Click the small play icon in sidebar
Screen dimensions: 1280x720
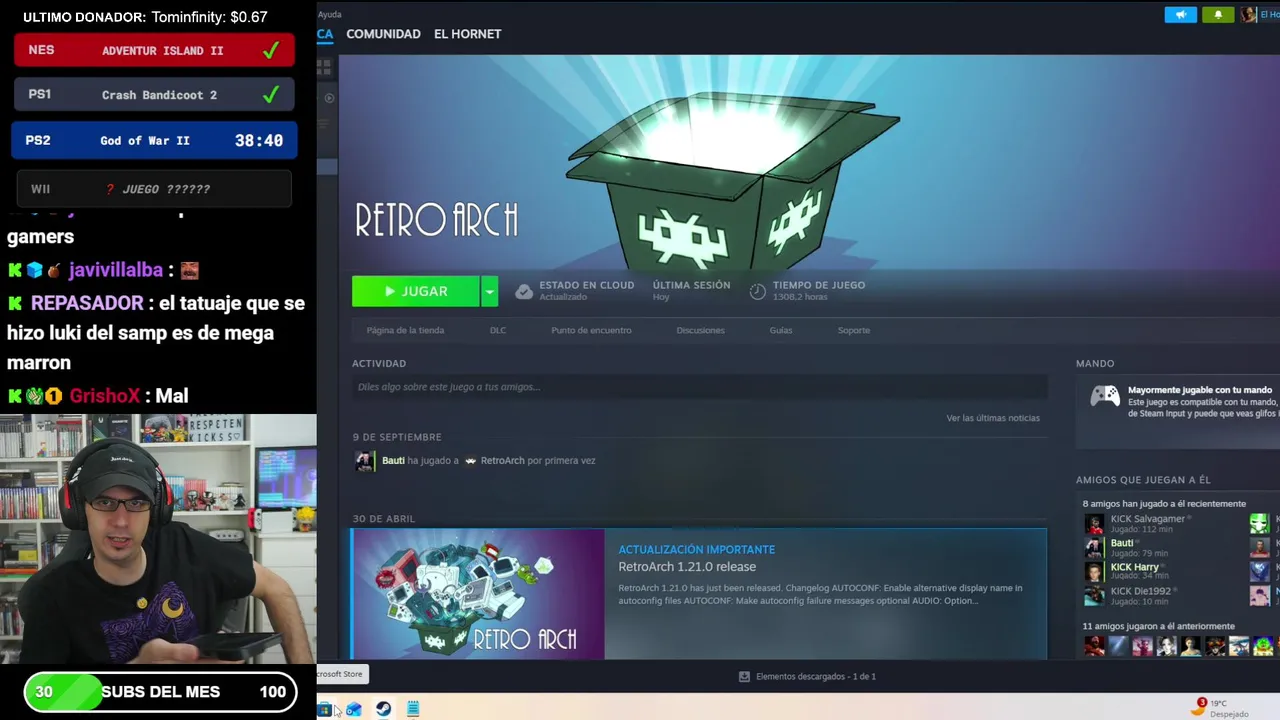(330, 98)
